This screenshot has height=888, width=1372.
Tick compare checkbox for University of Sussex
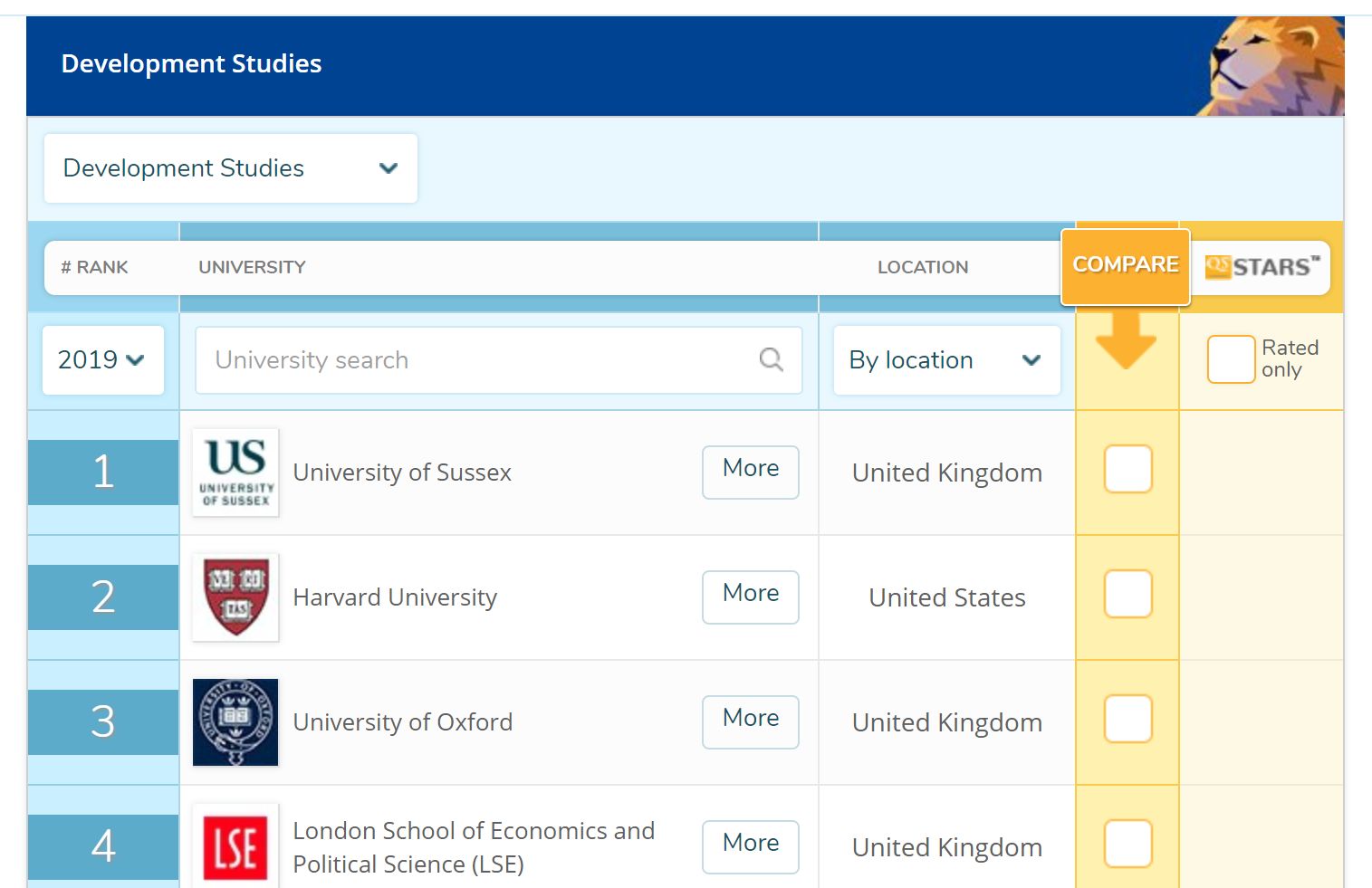pyautogui.click(x=1127, y=469)
